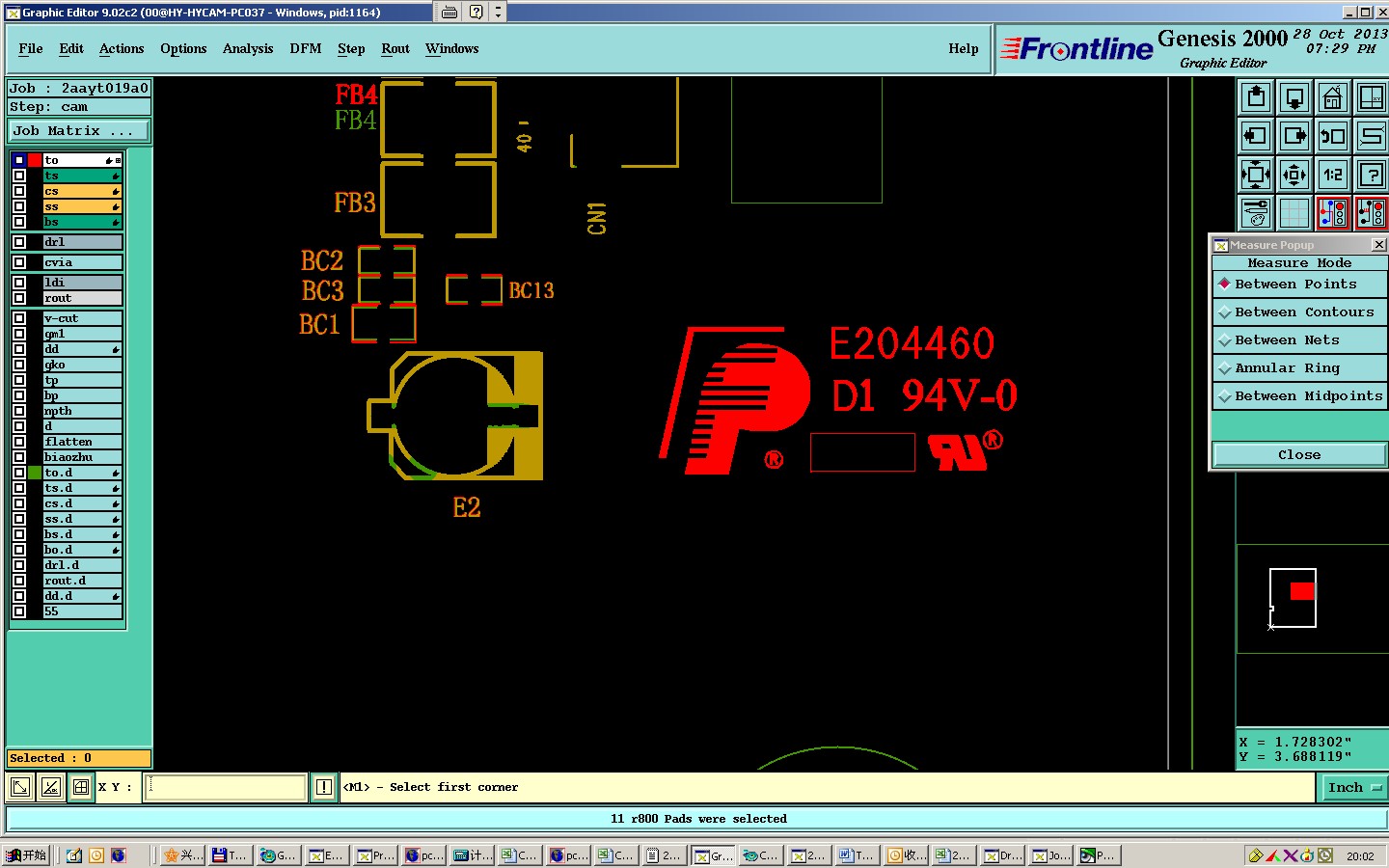Open the Windows menu
The width and height of the screenshot is (1389, 868).
(451, 49)
